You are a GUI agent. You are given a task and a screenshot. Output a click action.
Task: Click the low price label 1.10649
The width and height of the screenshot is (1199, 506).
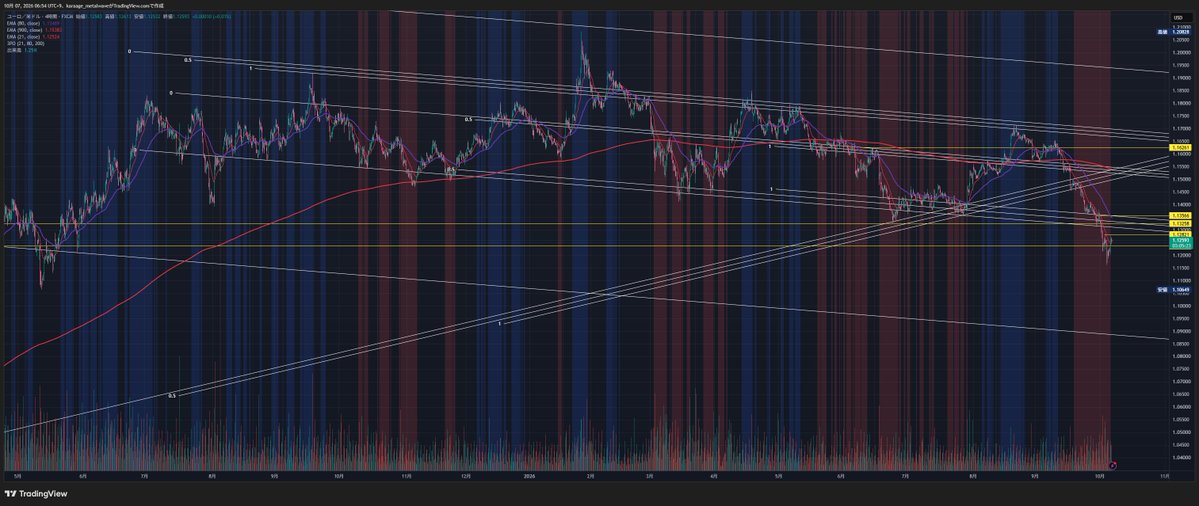[1181, 290]
